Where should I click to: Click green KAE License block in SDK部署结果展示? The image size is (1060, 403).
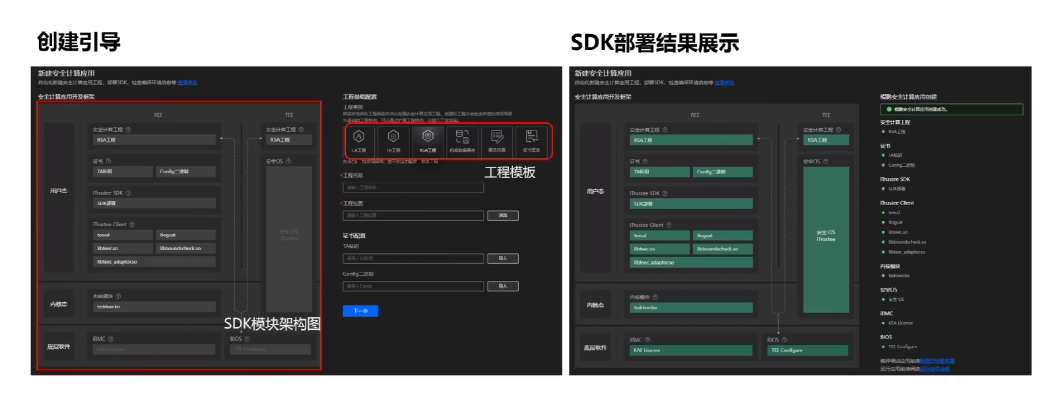(x=692, y=350)
